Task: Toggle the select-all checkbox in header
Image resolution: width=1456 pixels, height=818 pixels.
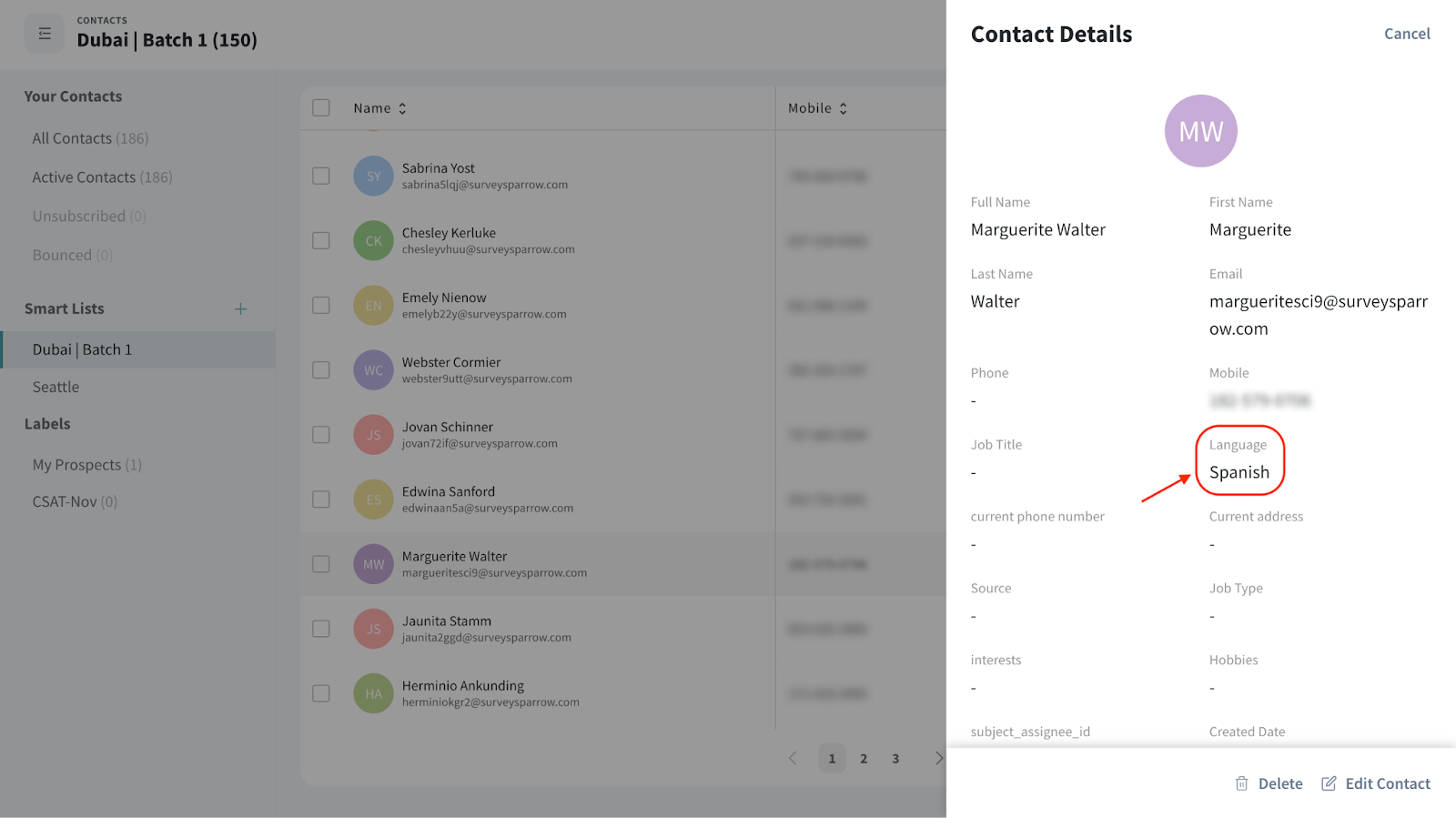Action: 321,108
